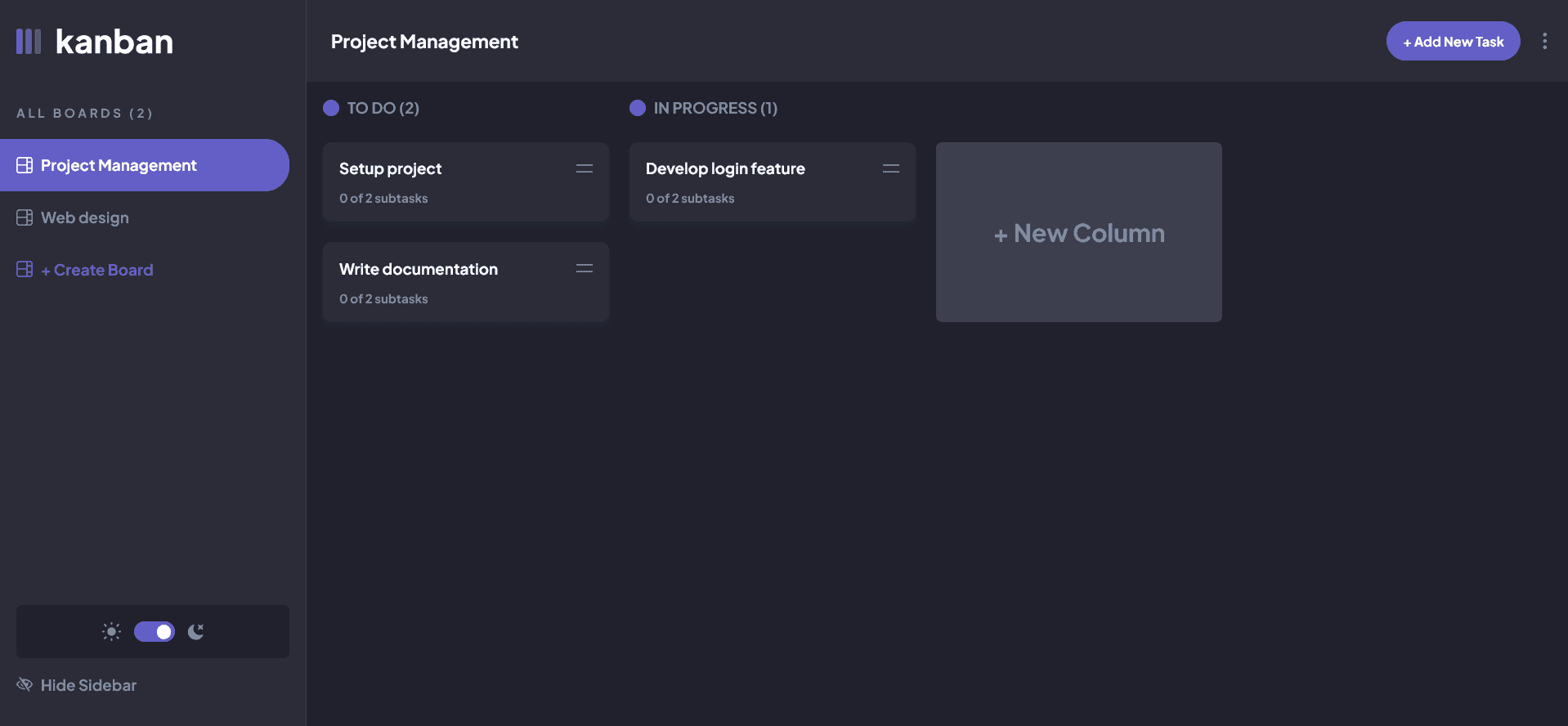Click the IN PROGRESS column color dot
The width and height of the screenshot is (1568, 726).
(x=638, y=108)
